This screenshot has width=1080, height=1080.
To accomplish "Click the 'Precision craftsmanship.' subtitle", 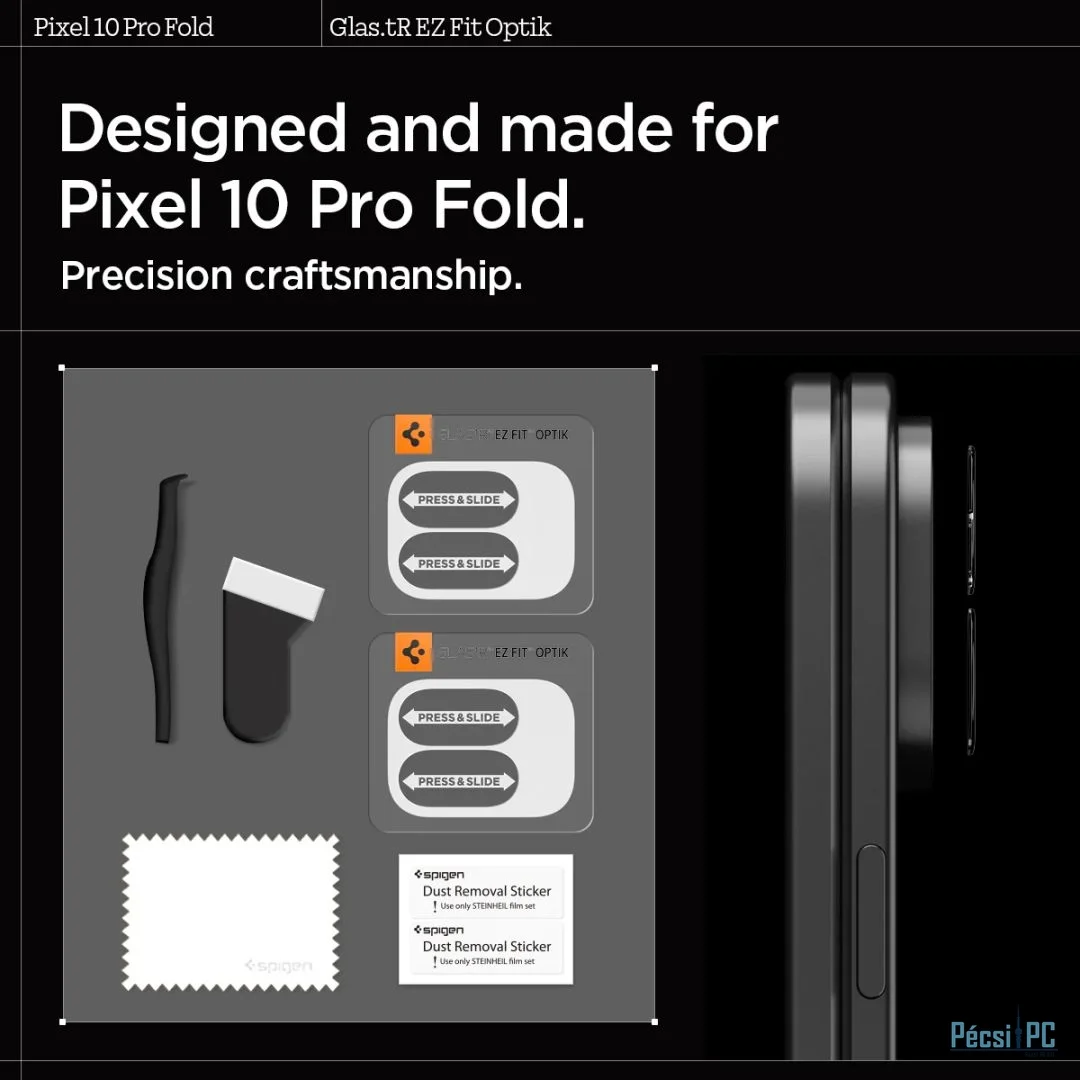I will (x=291, y=276).
